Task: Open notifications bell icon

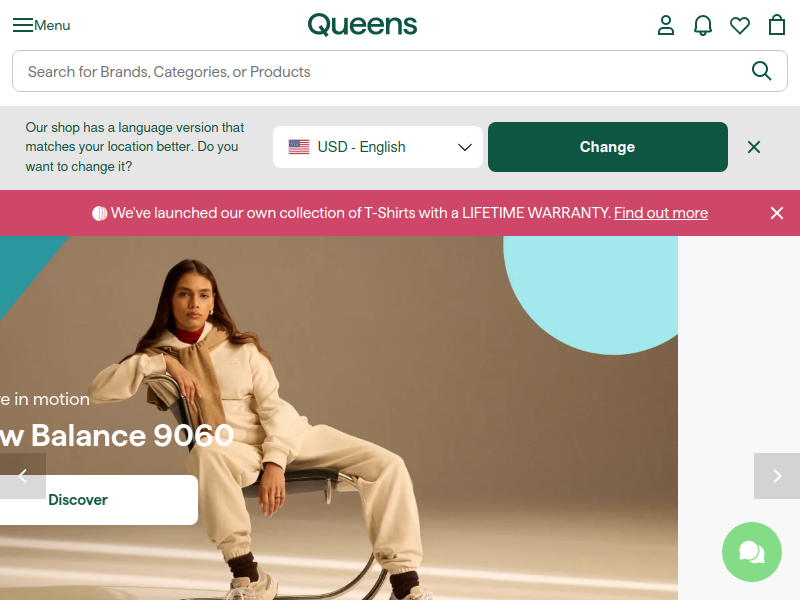Action: tap(703, 25)
